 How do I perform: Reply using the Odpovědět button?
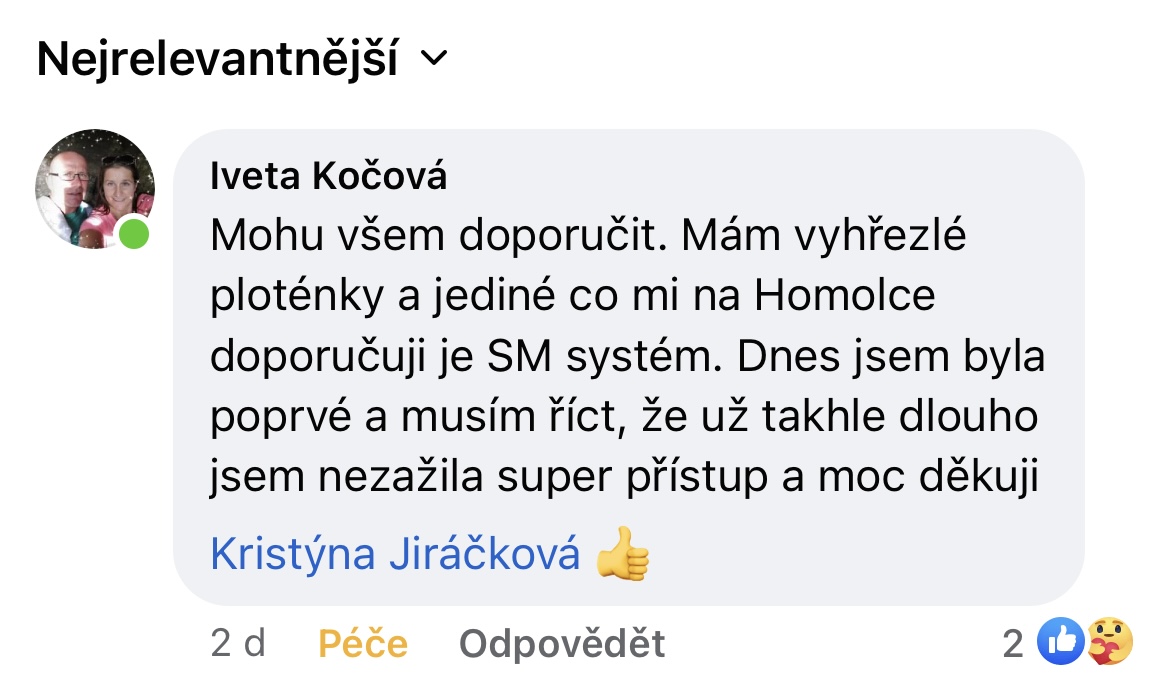point(562,643)
